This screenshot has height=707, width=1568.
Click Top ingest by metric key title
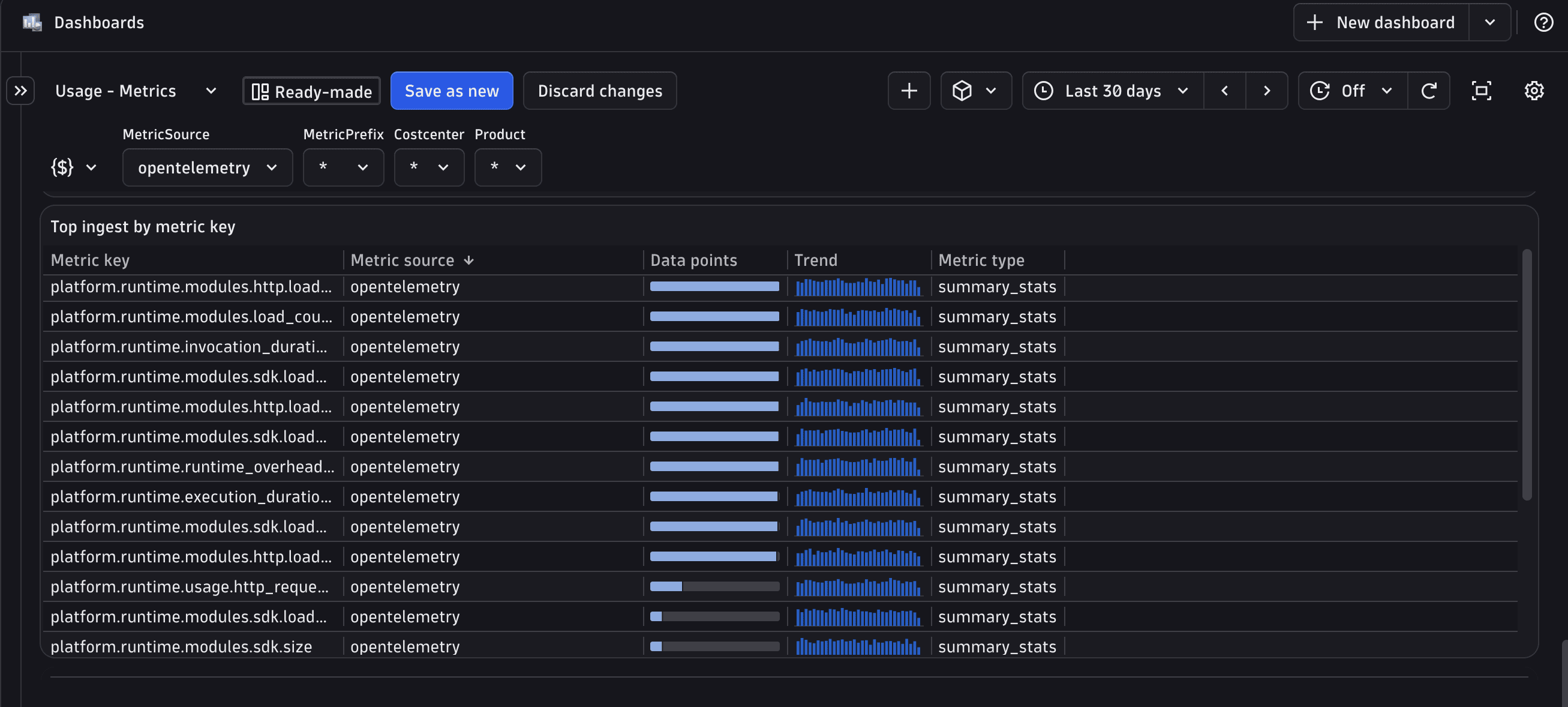tap(143, 226)
